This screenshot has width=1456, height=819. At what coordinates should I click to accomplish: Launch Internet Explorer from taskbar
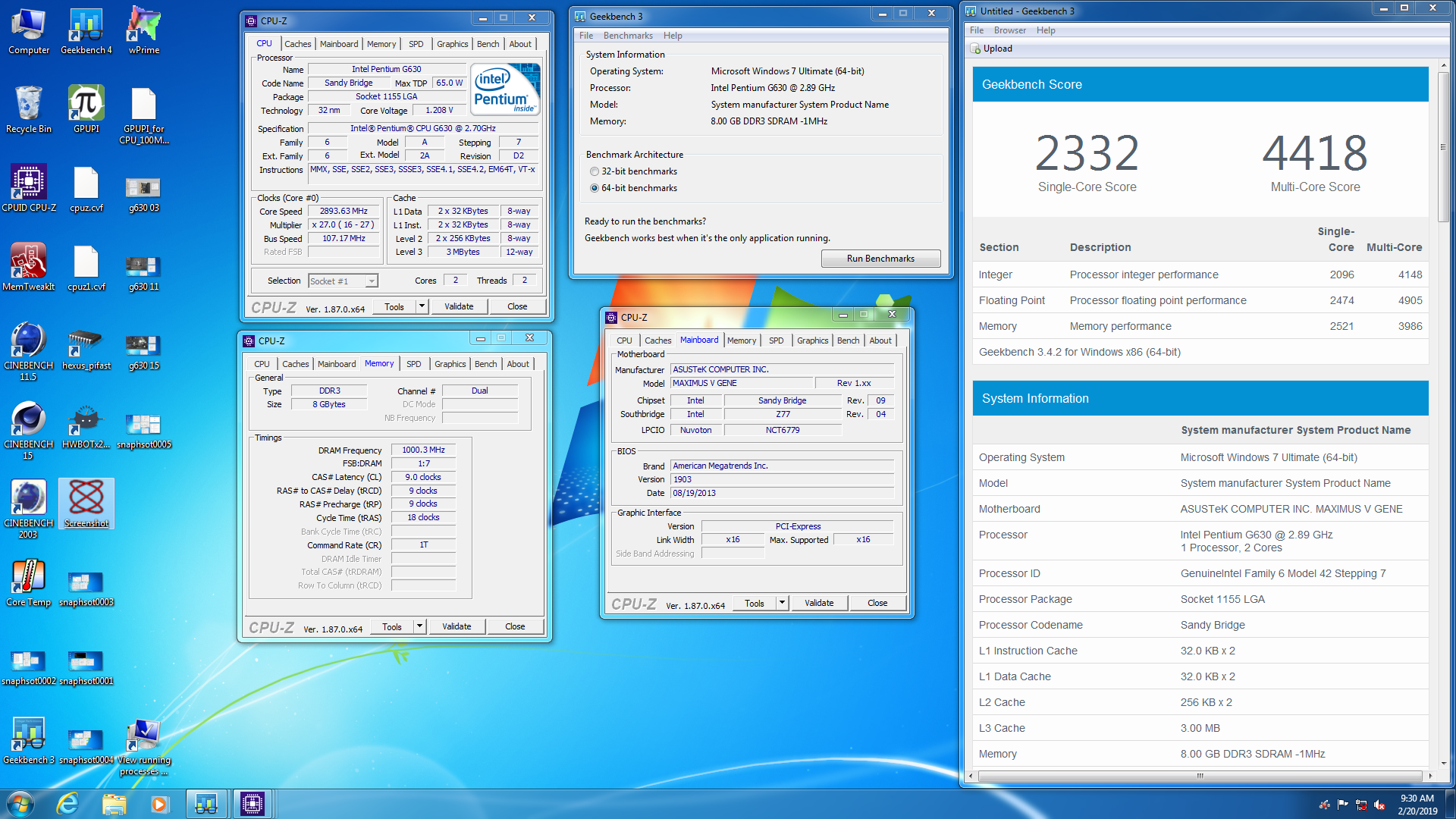pyautogui.click(x=67, y=803)
